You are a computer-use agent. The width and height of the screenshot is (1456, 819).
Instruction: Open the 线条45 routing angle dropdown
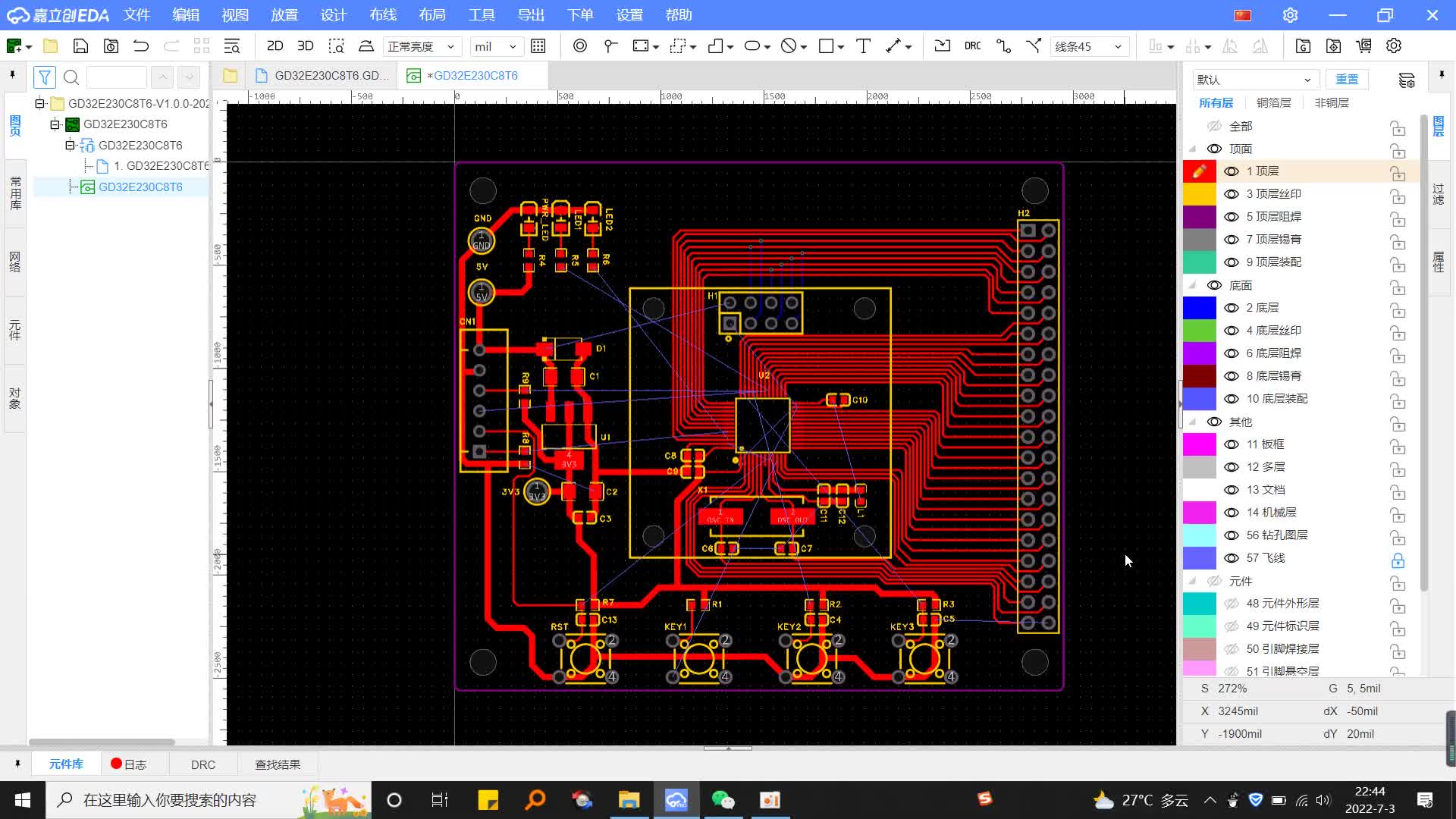click(x=1089, y=46)
